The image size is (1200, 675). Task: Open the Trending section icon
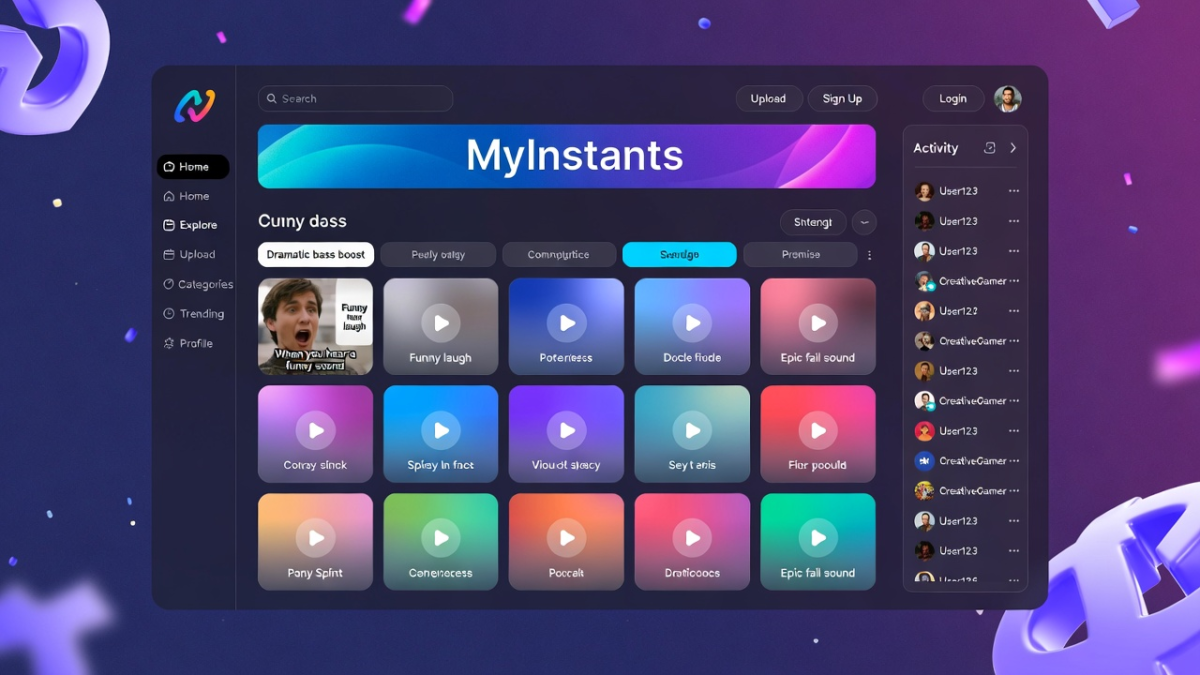(172, 313)
